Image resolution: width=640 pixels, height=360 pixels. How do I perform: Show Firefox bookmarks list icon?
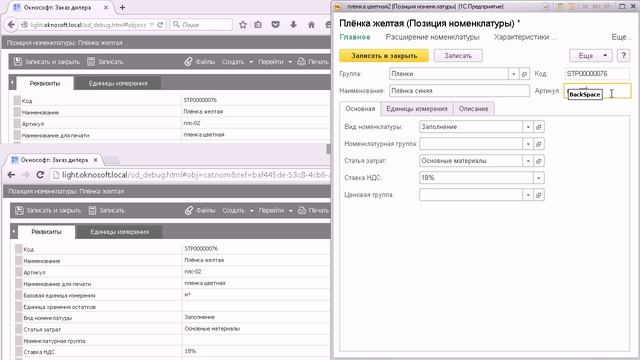(258, 25)
